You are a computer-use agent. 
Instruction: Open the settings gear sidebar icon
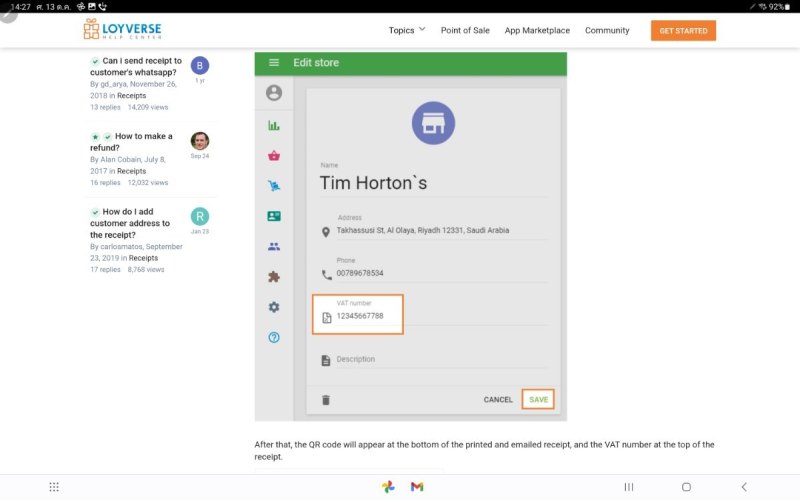[x=274, y=307]
